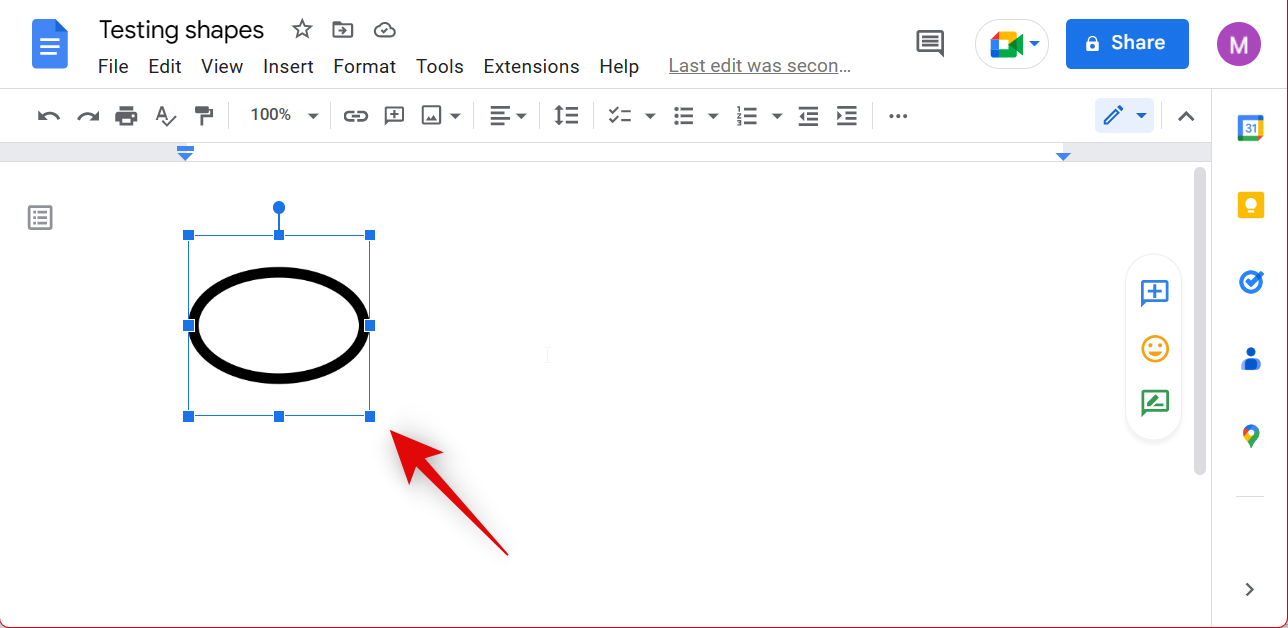Collapse the menus with the up chevron

pos(1186,116)
